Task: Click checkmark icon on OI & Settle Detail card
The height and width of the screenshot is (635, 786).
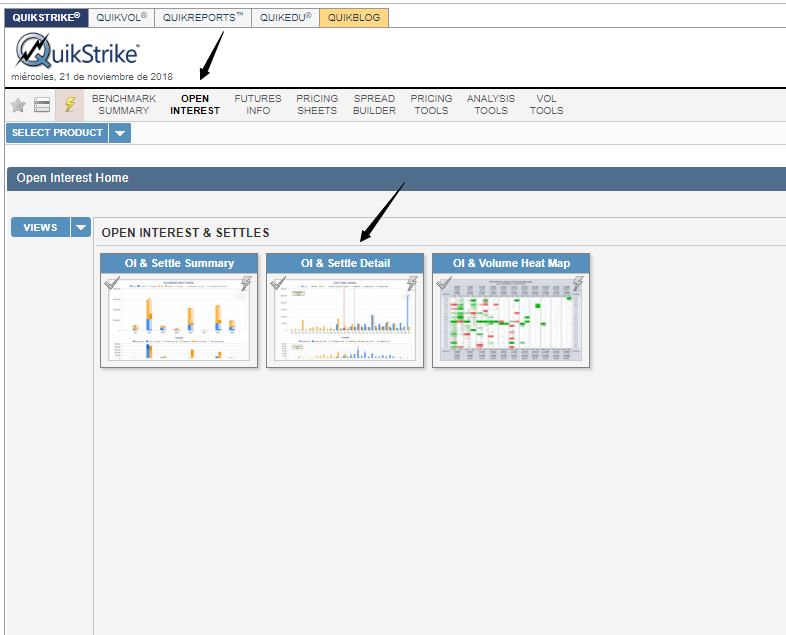Action: [x=278, y=283]
